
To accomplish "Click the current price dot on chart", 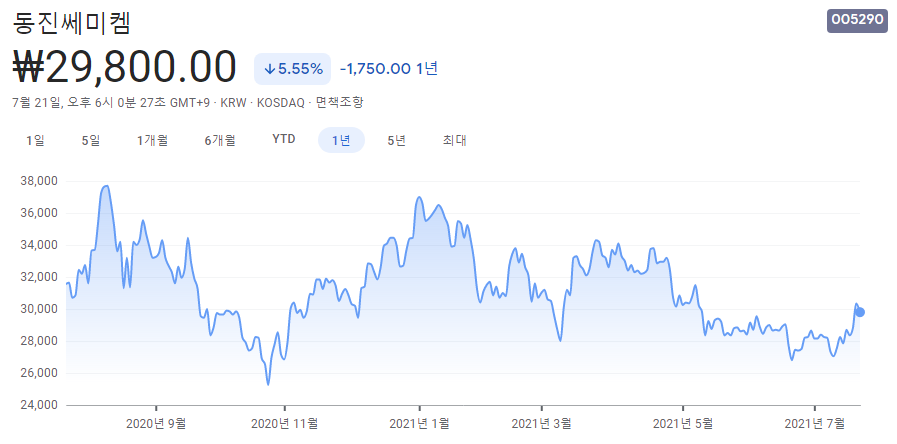I will point(860,312).
